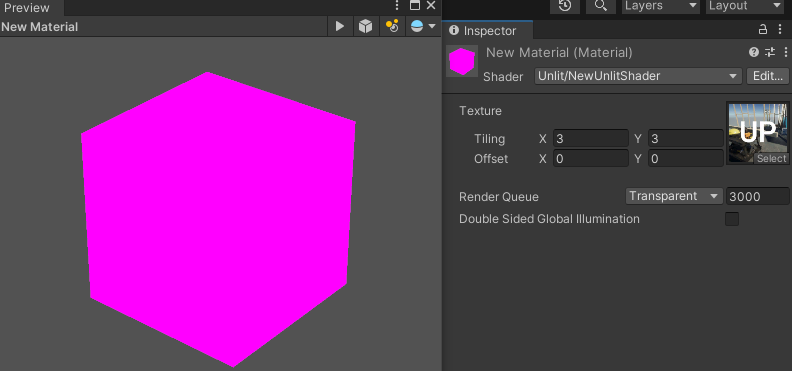Image resolution: width=792 pixels, height=371 pixels.
Task: Open the Preview panel three-dot menu
Action: point(397,6)
